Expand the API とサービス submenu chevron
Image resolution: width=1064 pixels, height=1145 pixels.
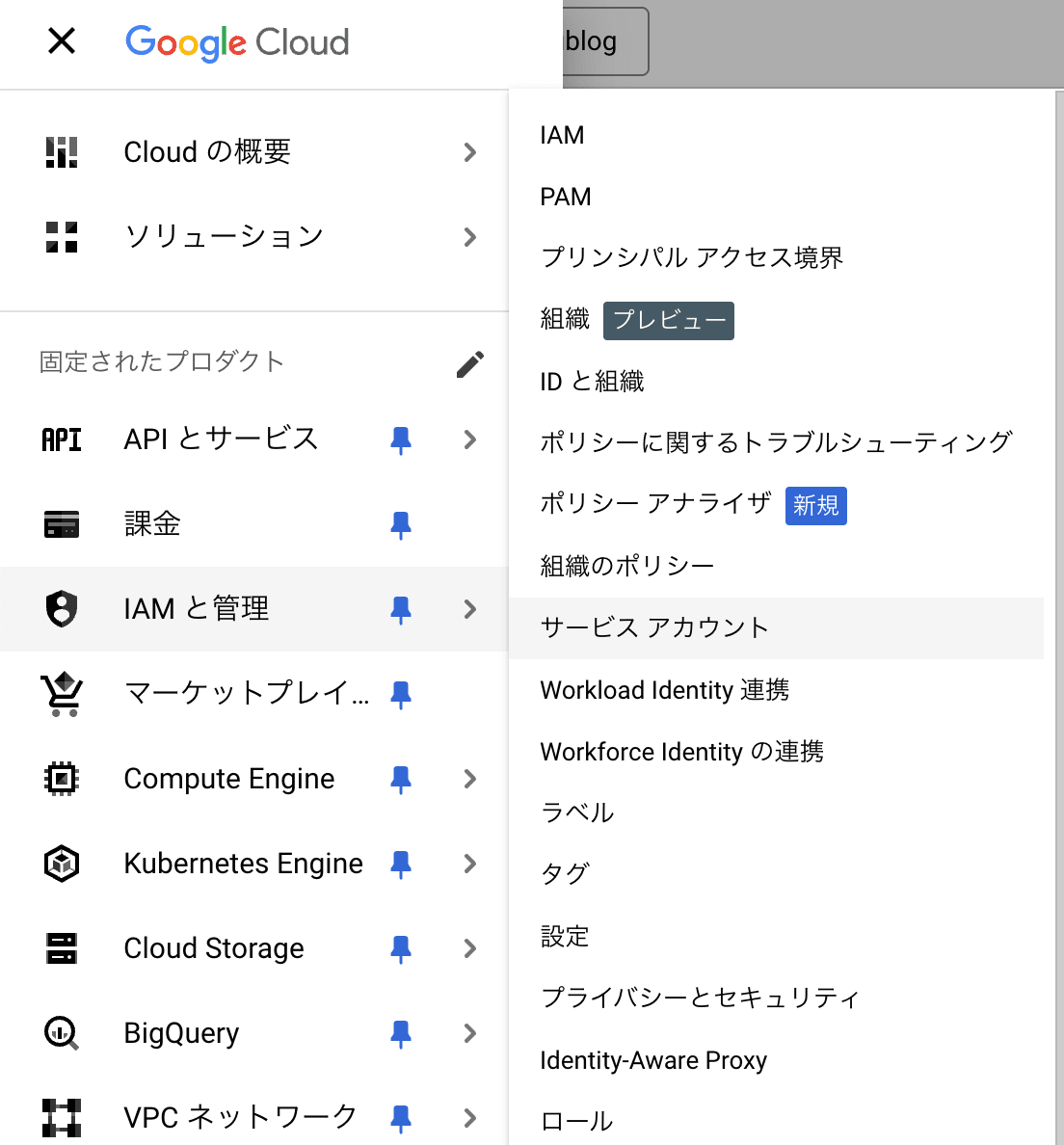click(470, 439)
